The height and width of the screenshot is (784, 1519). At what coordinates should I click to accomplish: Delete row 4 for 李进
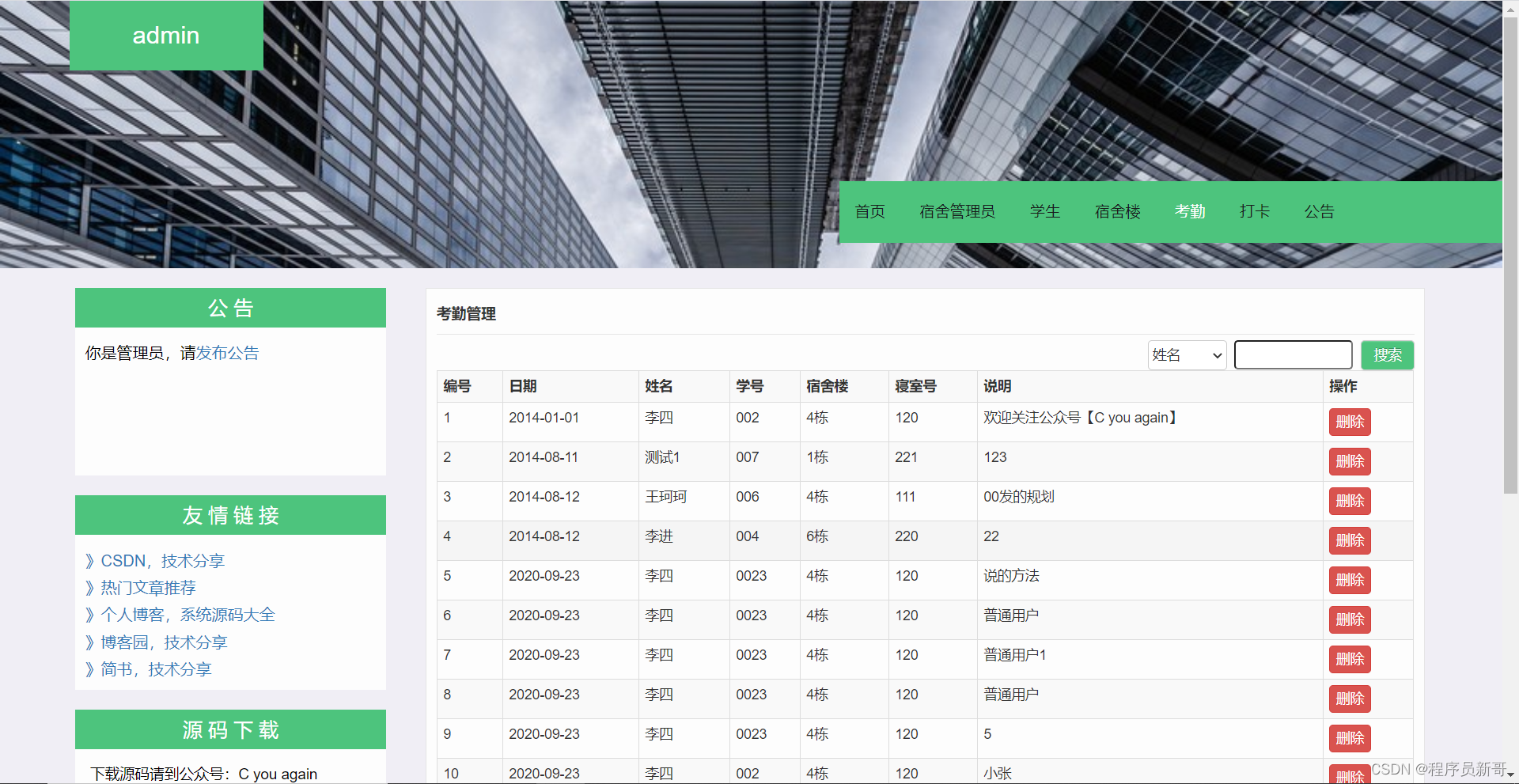coord(1350,540)
